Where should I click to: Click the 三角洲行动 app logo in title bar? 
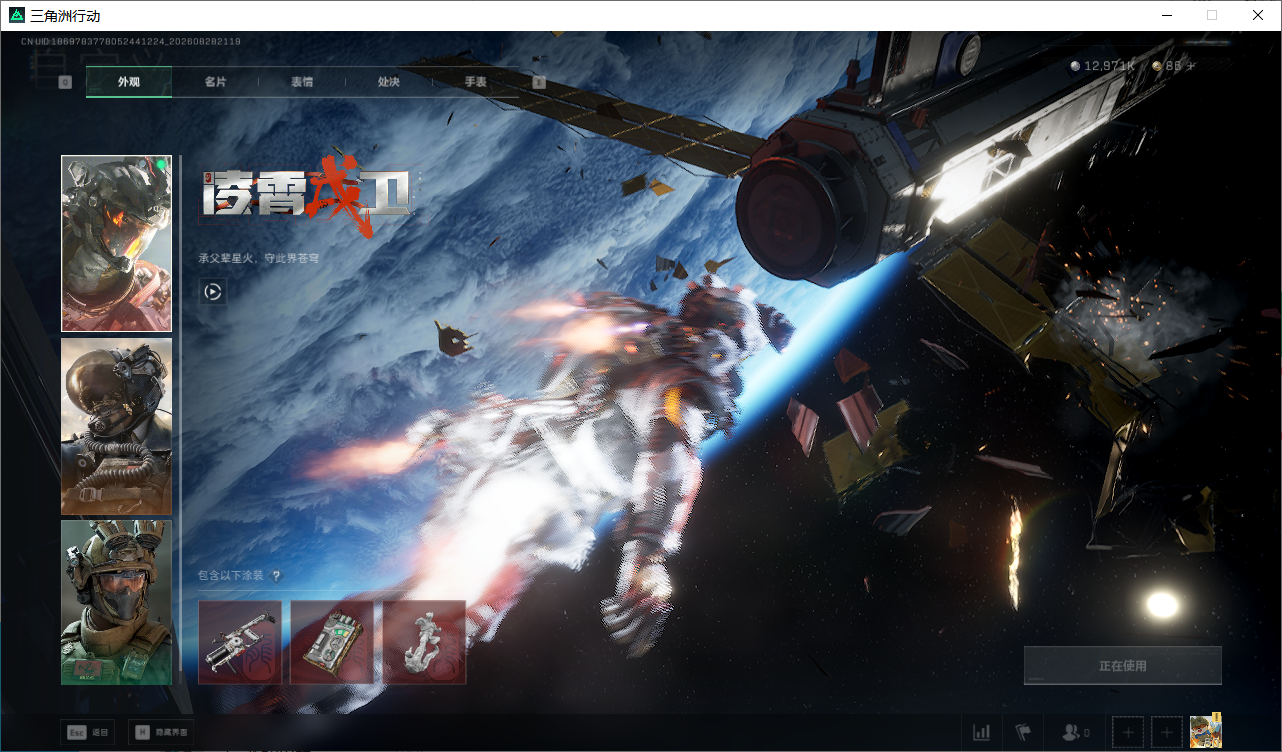pos(16,16)
